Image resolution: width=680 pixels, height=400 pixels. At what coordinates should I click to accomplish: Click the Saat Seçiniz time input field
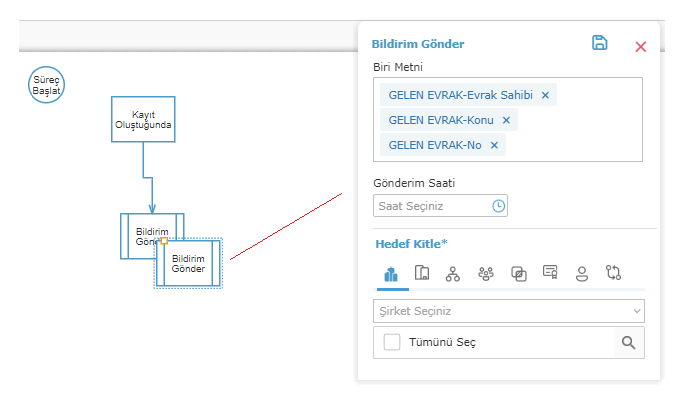(430, 206)
